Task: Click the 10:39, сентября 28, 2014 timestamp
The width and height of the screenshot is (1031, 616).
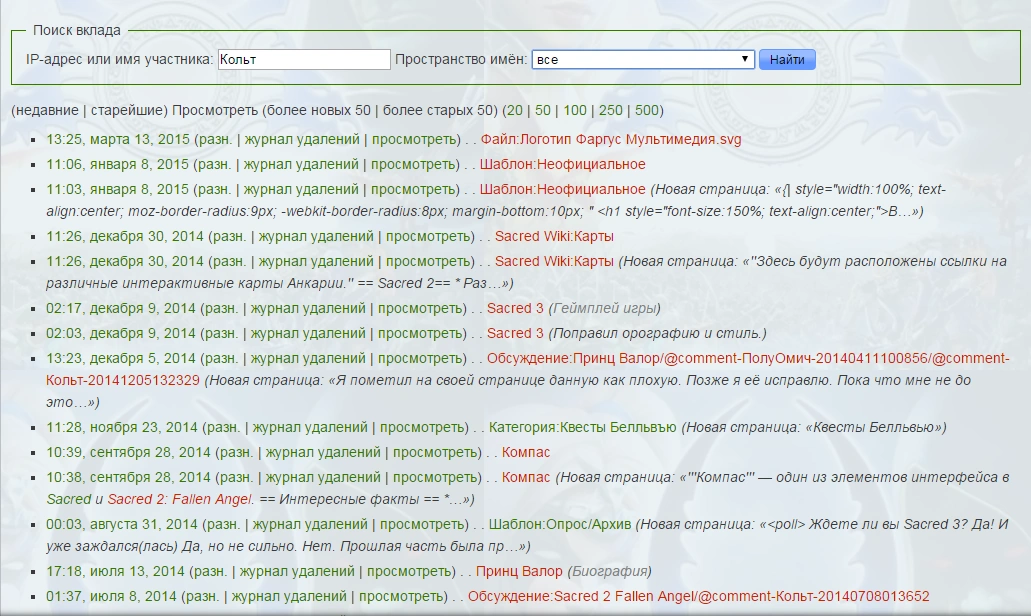Action: tap(128, 452)
